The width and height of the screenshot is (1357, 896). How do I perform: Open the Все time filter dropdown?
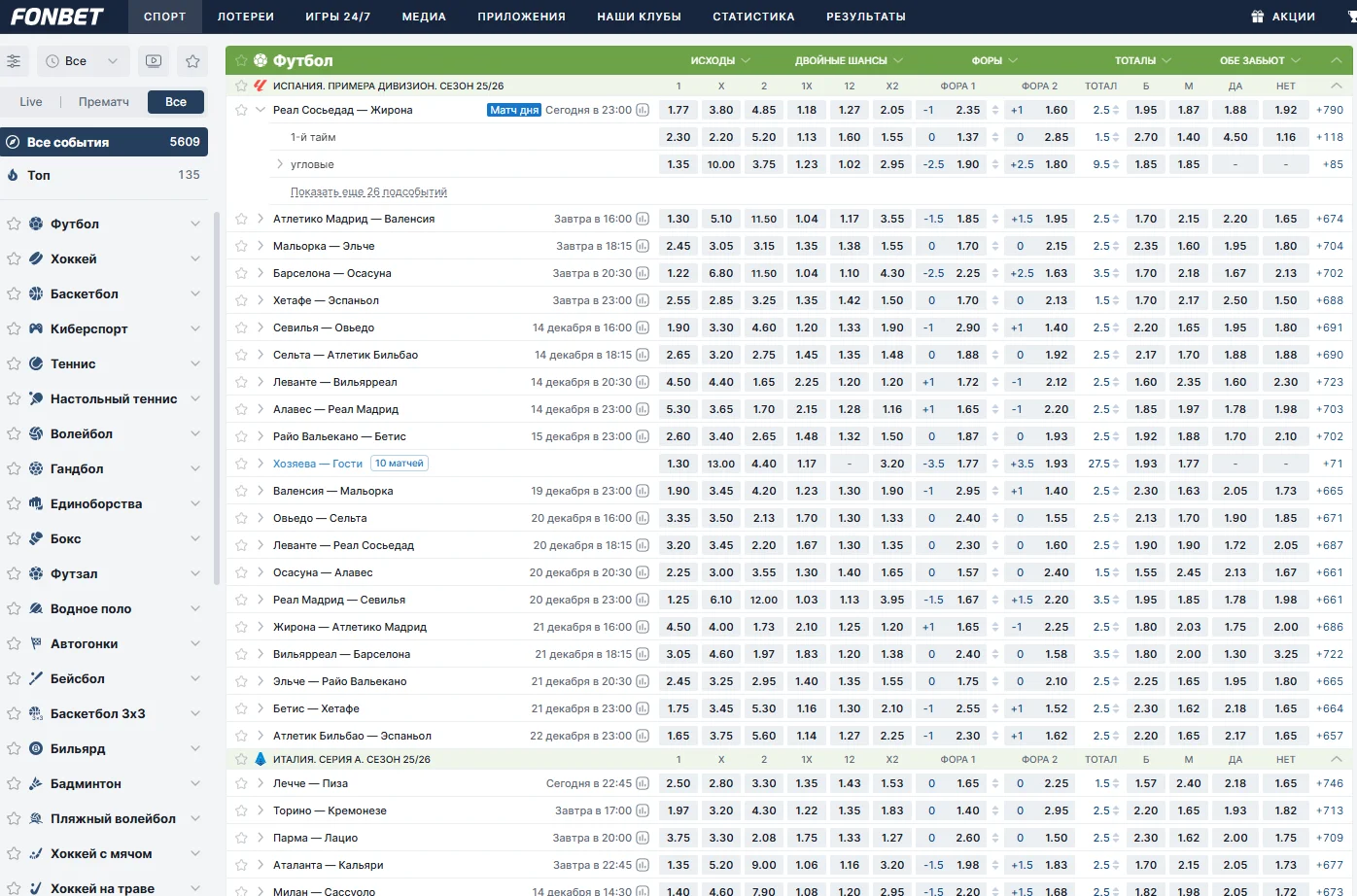(83, 61)
